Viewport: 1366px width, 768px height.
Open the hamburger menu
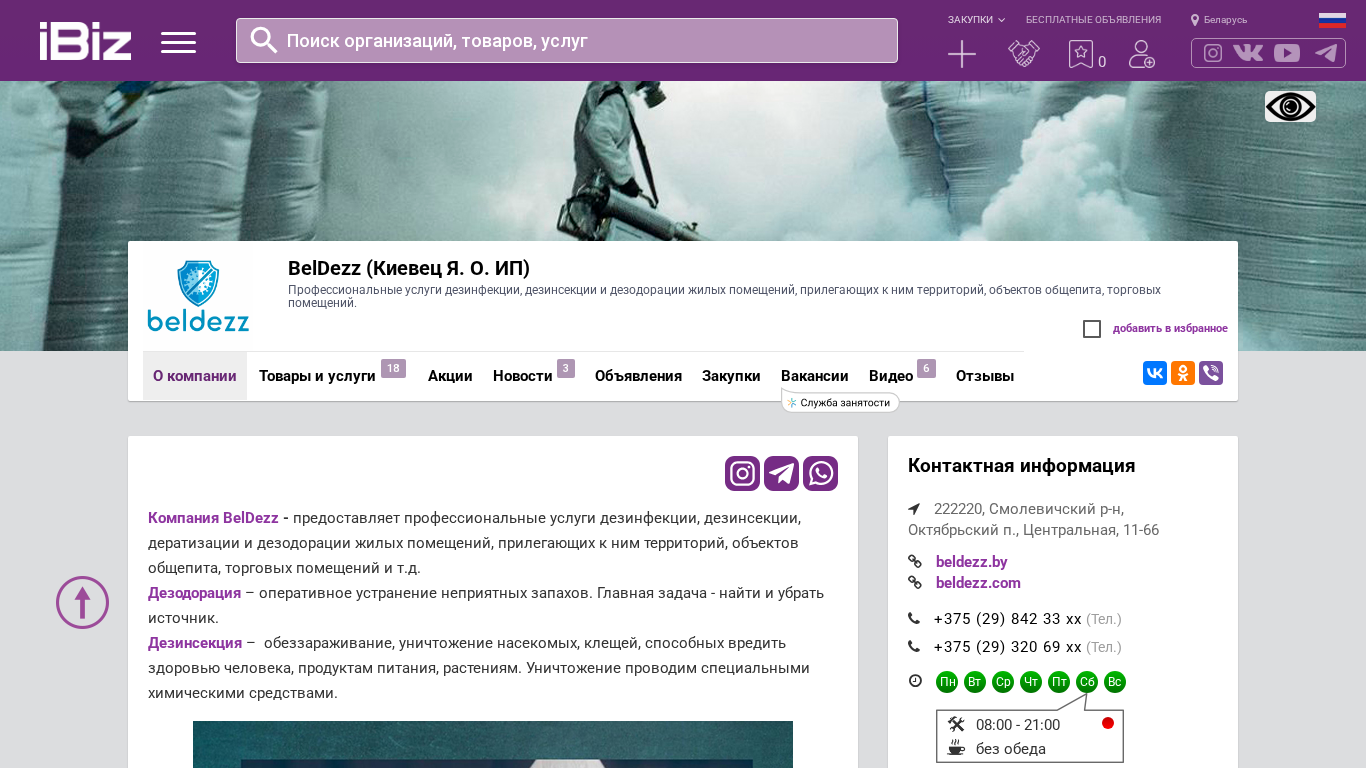178,42
